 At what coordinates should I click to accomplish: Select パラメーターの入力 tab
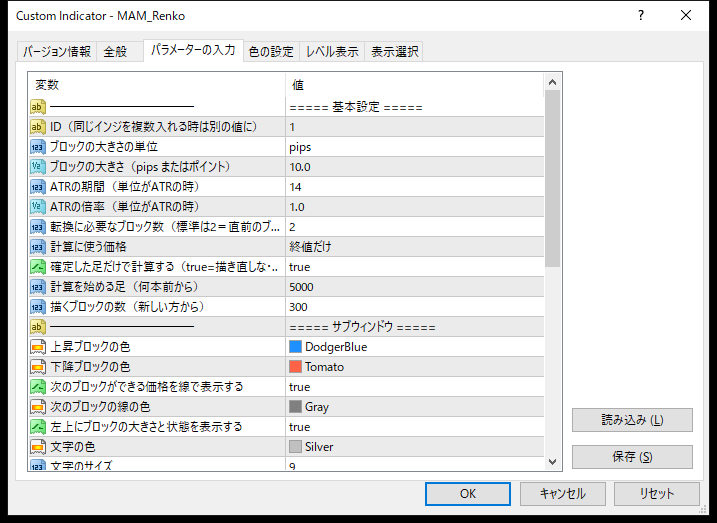pyautogui.click(x=193, y=50)
